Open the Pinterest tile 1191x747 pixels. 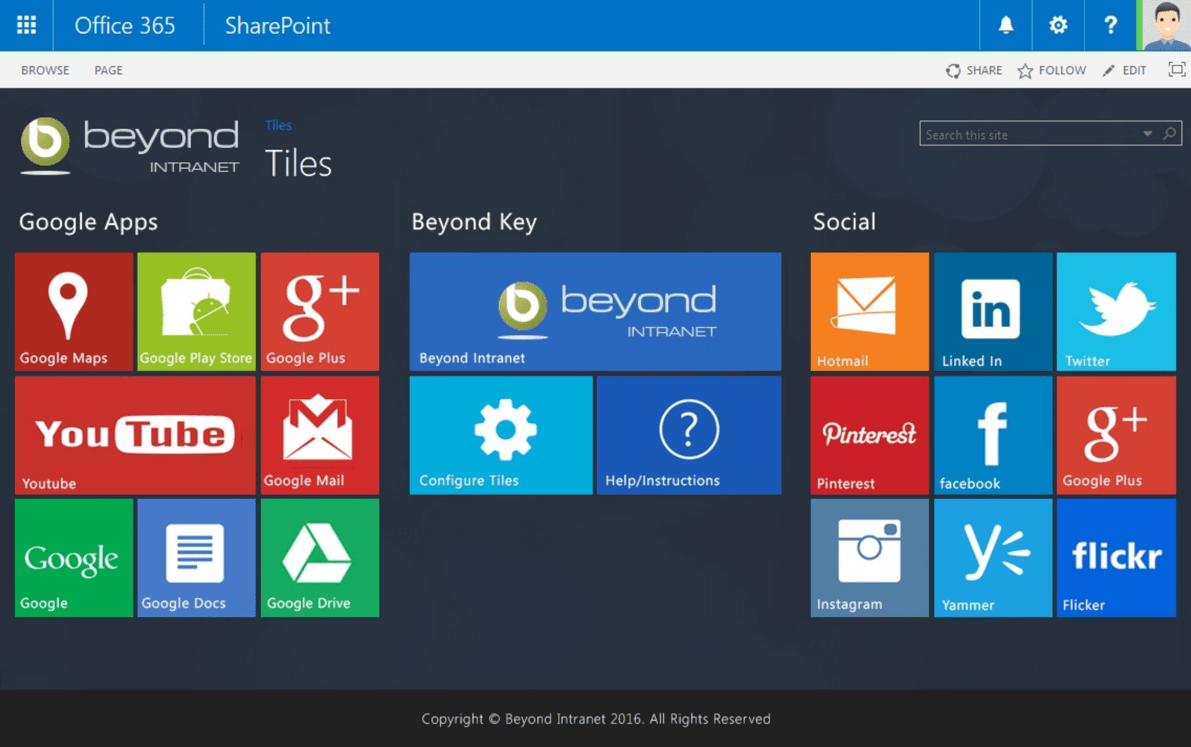point(870,435)
